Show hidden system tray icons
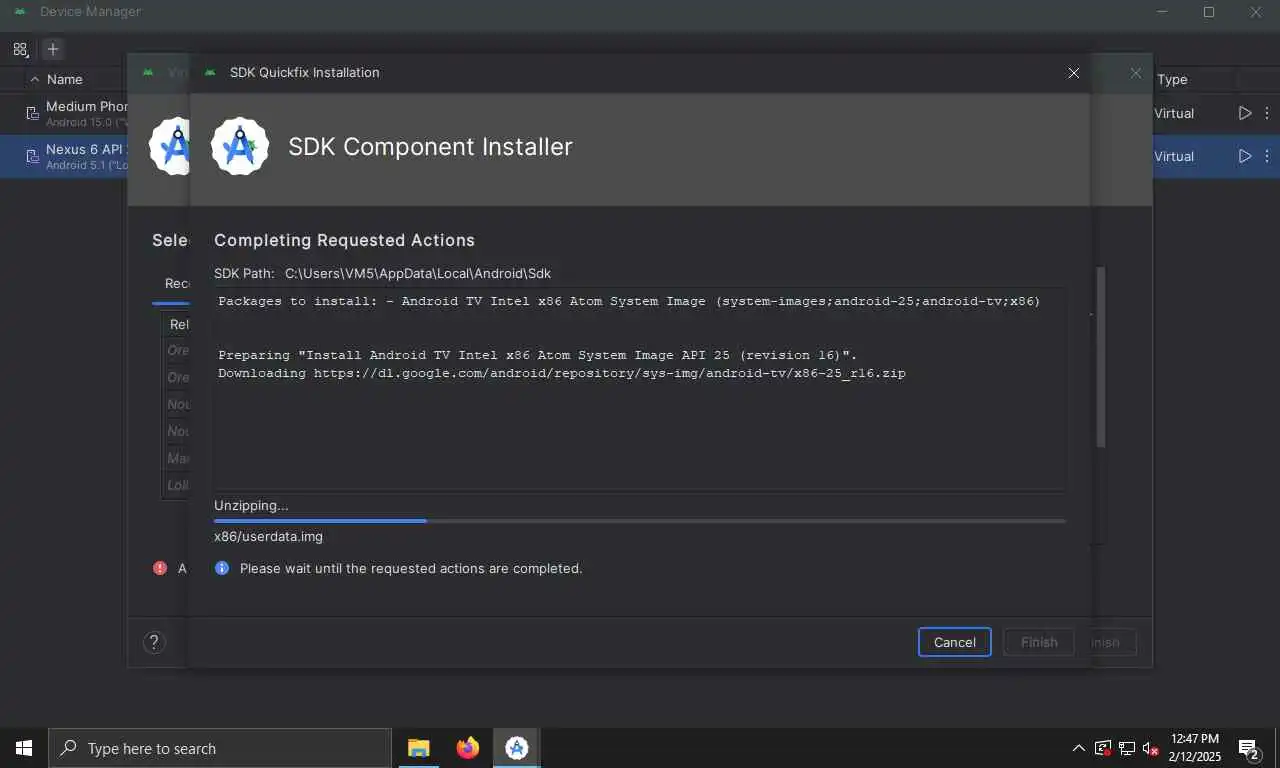Image resolution: width=1280 pixels, height=768 pixels. point(1078,748)
